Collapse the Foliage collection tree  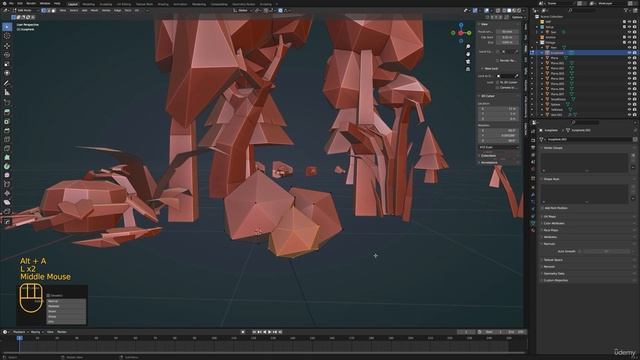[x=538, y=42]
